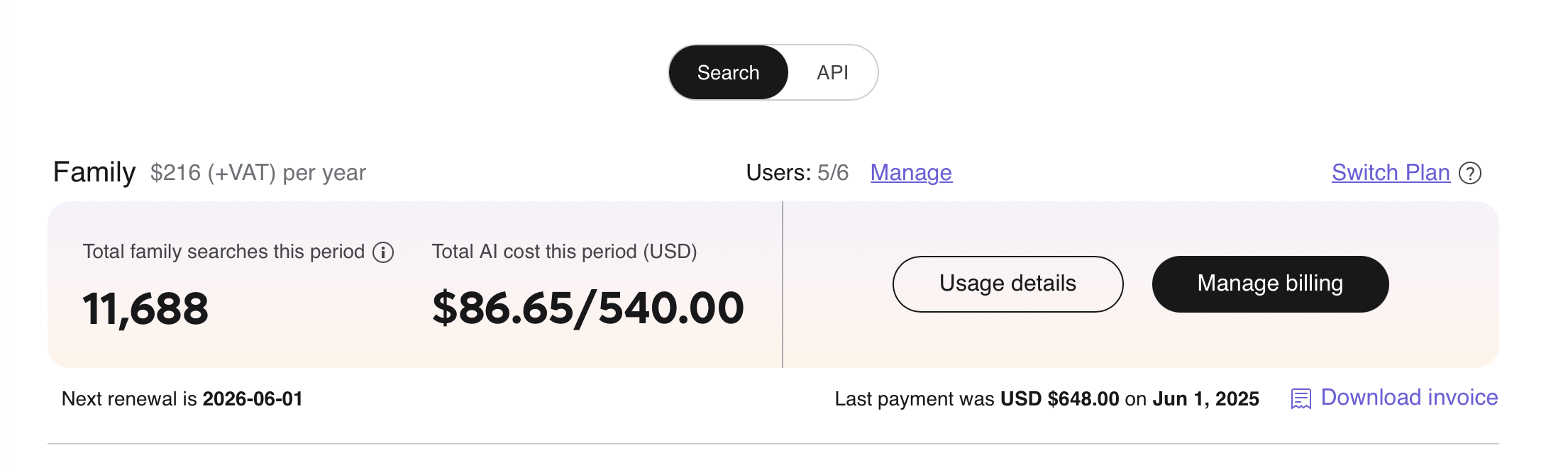Click the Total AI cost this period label
This screenshot has height=465, width=1568.
pyautogui.click(x=564, y=252)
